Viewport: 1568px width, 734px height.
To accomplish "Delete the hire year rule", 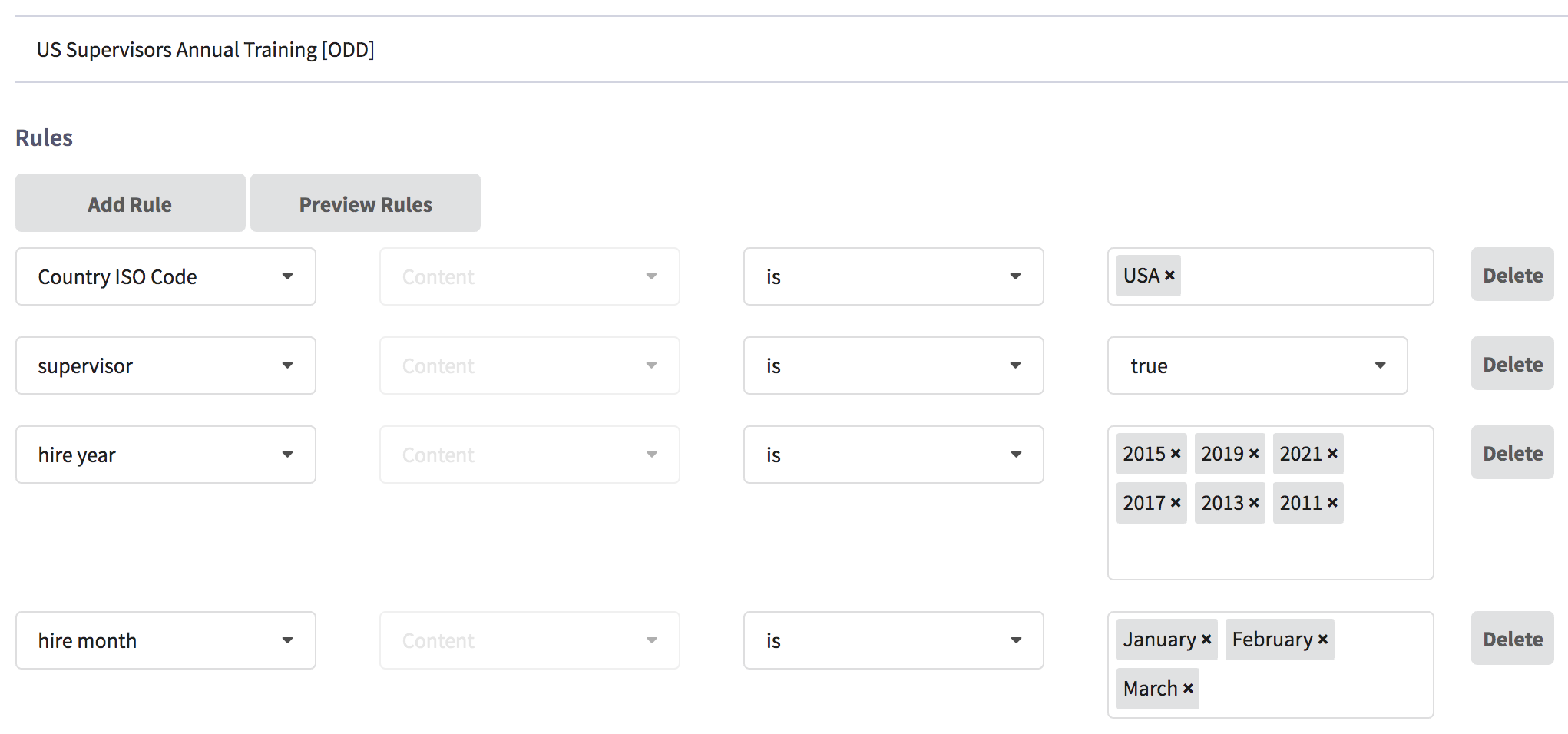I will point(1513,452).
